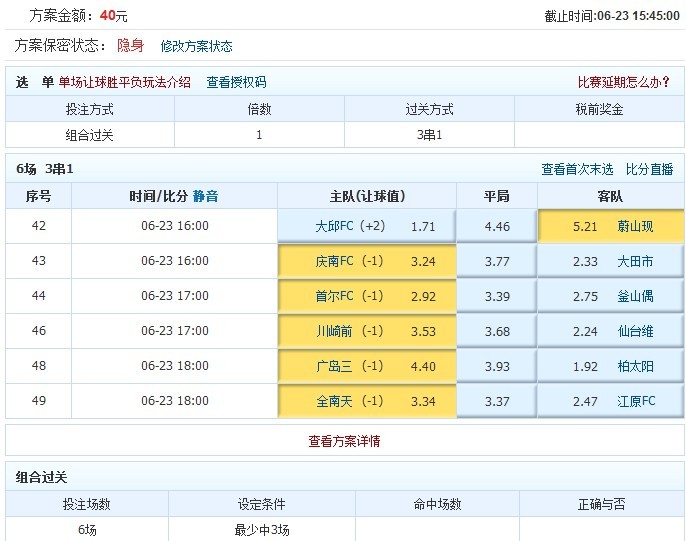This screenshot has height=541, width=686.
Task: Expand 查看方案详情 plan details
Action: coord(344,440)
